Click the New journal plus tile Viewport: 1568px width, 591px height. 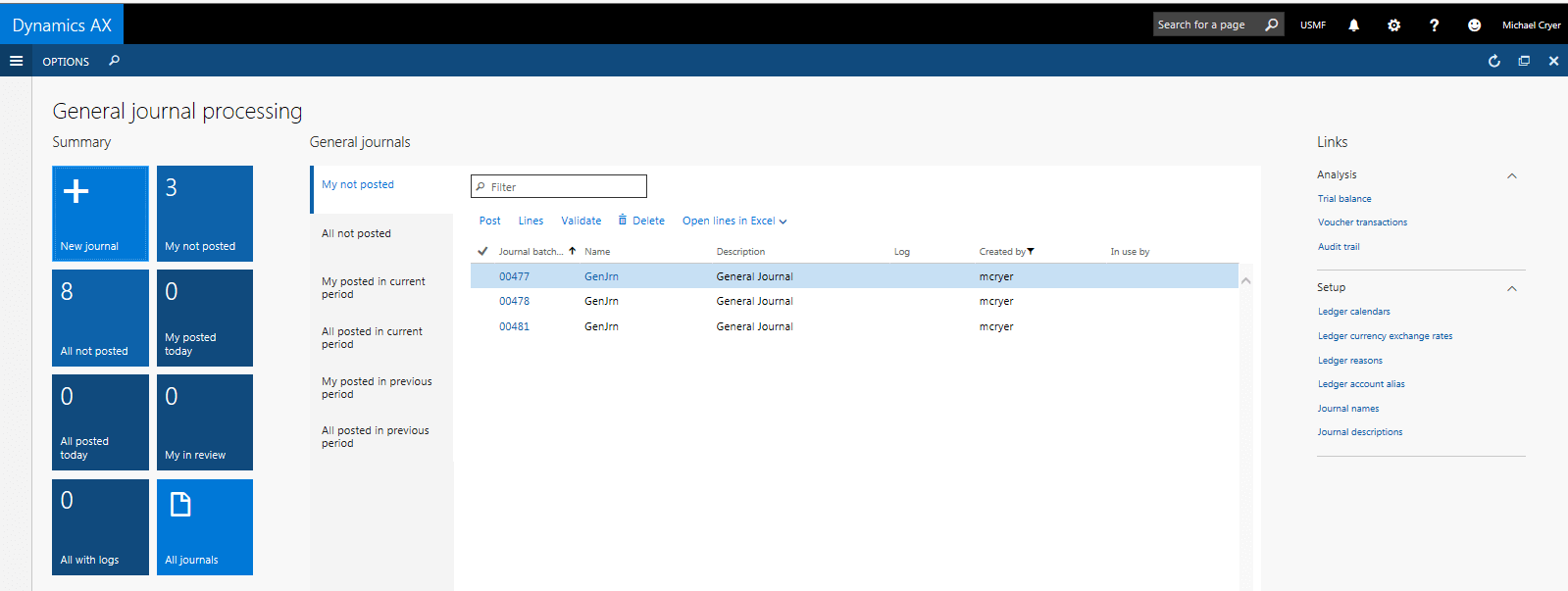100,214
